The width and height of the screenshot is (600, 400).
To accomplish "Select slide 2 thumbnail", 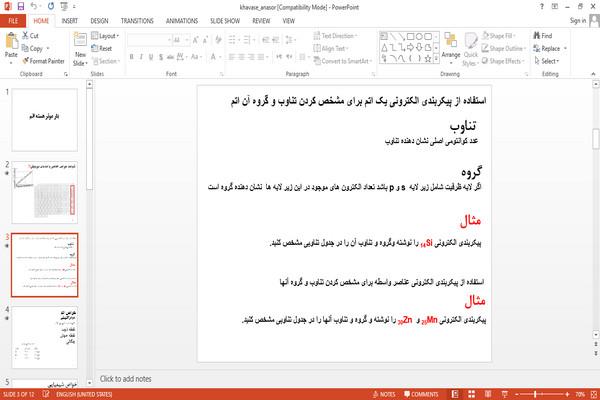I will point(45,193).
